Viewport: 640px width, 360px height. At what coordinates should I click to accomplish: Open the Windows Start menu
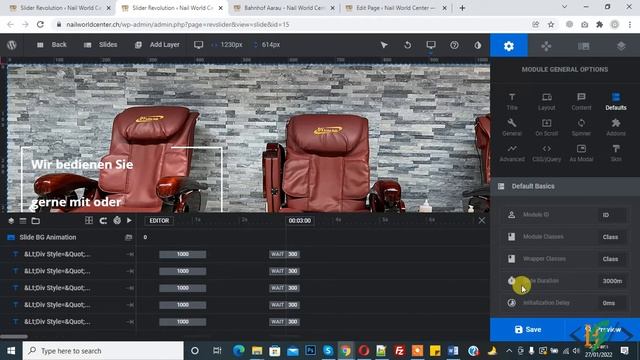11,351
